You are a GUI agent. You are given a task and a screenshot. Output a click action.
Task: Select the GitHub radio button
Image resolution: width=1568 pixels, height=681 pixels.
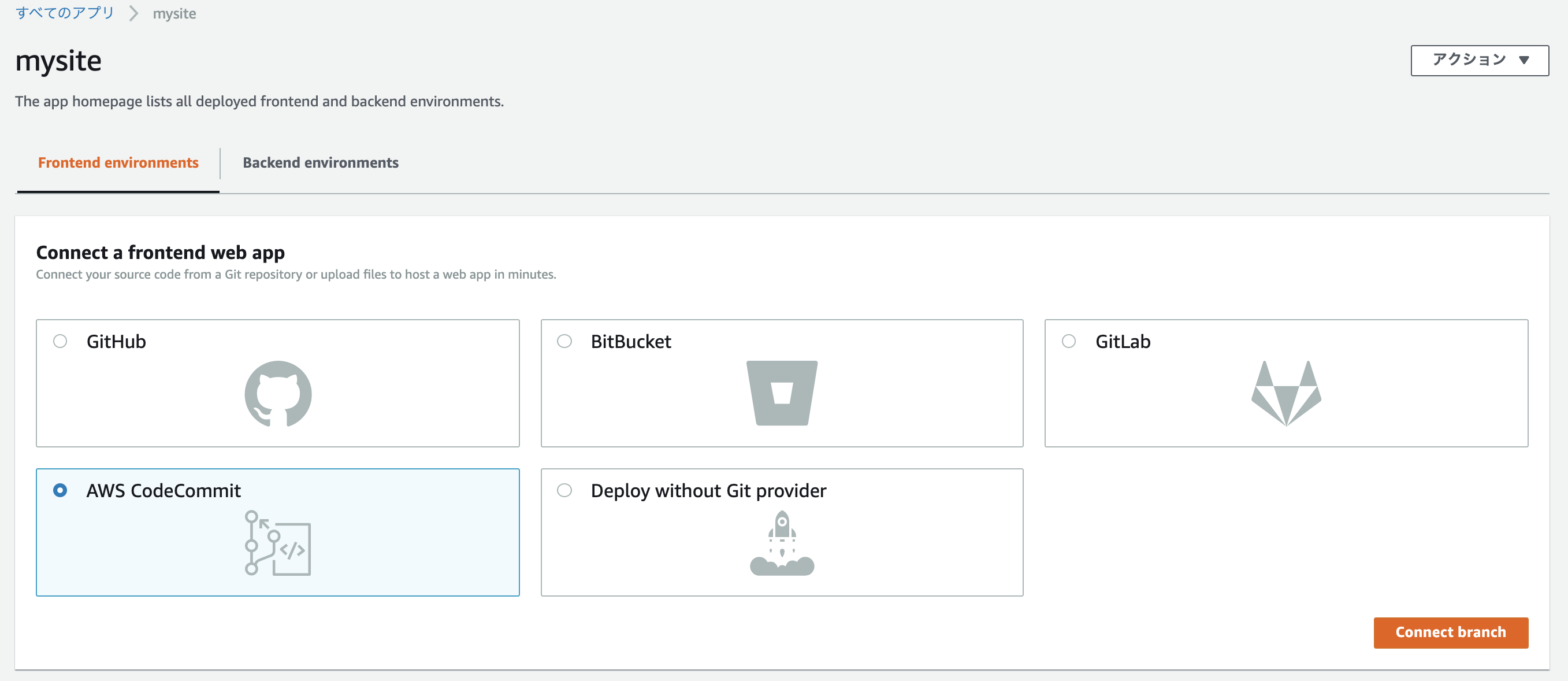tap(60, 341)
